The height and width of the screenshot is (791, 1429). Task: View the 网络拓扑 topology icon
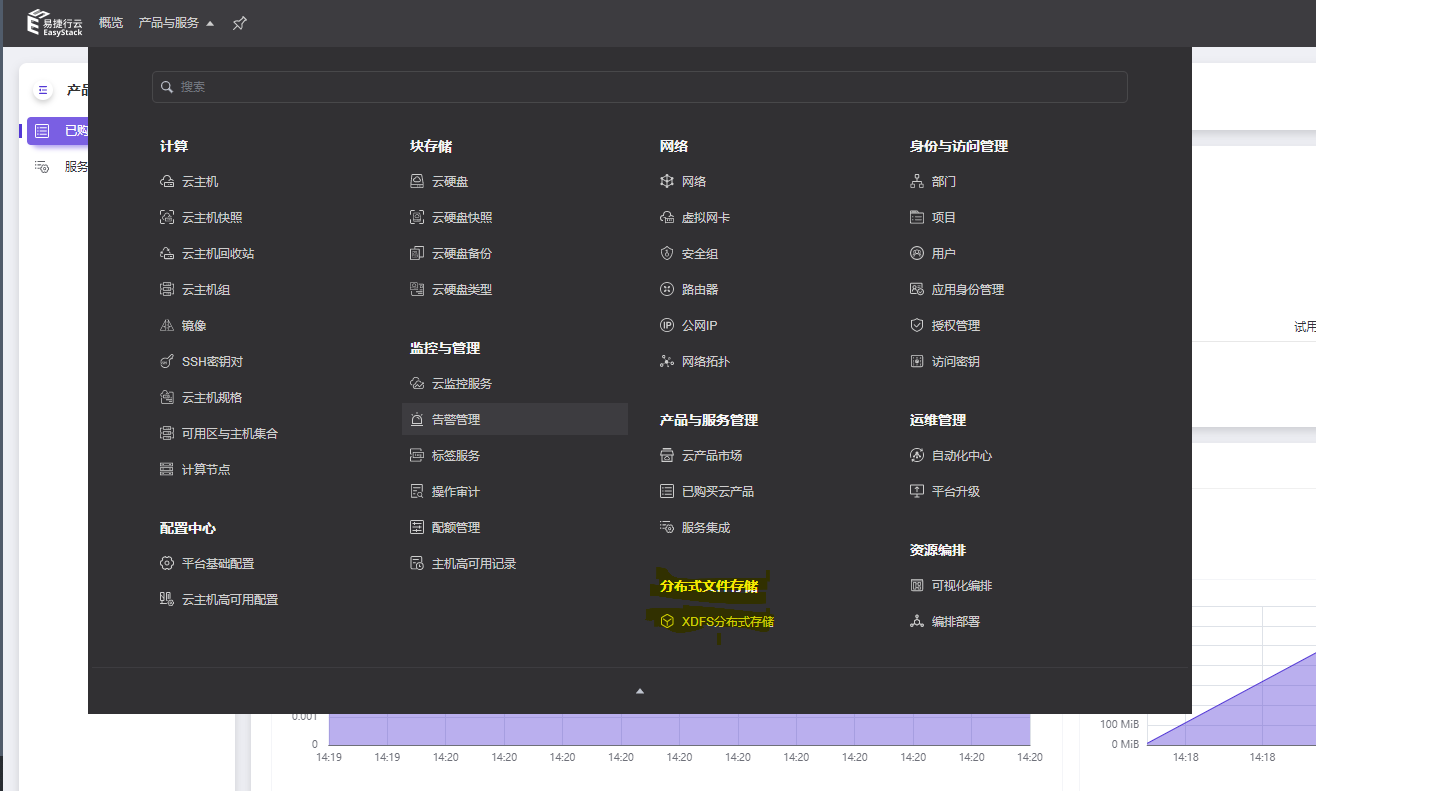coord(666,361)
